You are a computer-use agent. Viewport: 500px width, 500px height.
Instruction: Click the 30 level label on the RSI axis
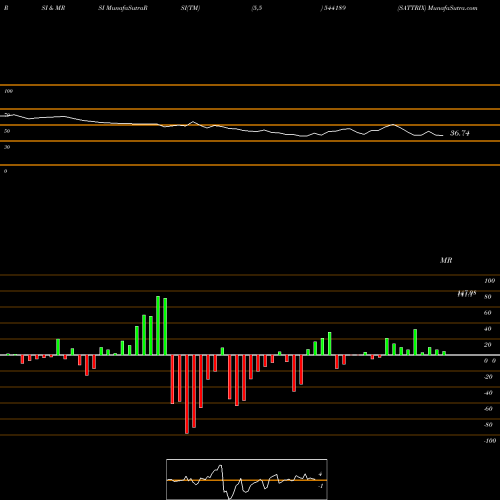(7, 147)
